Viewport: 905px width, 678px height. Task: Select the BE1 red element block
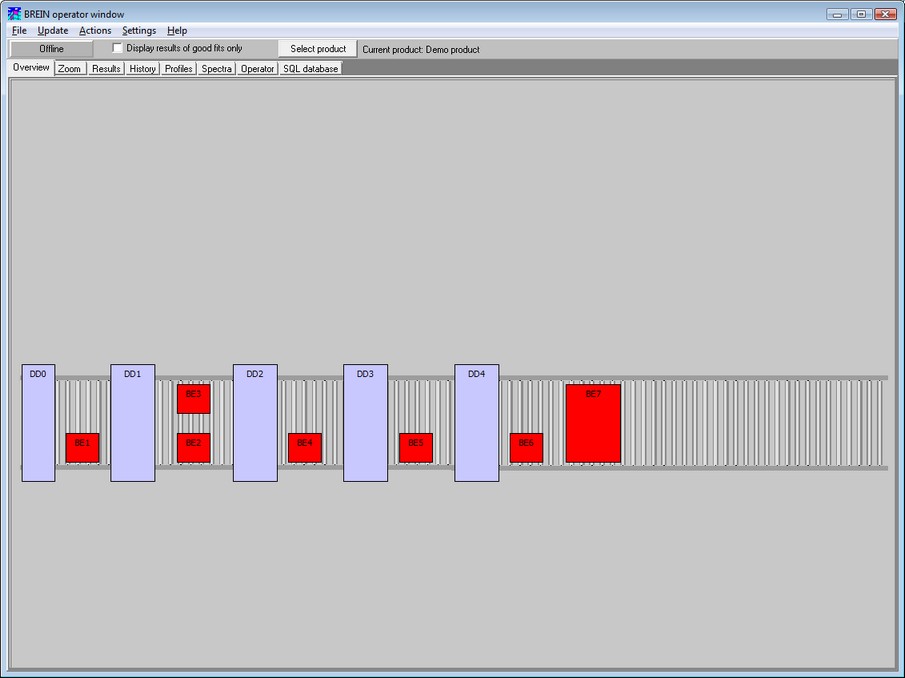[82, 448]
